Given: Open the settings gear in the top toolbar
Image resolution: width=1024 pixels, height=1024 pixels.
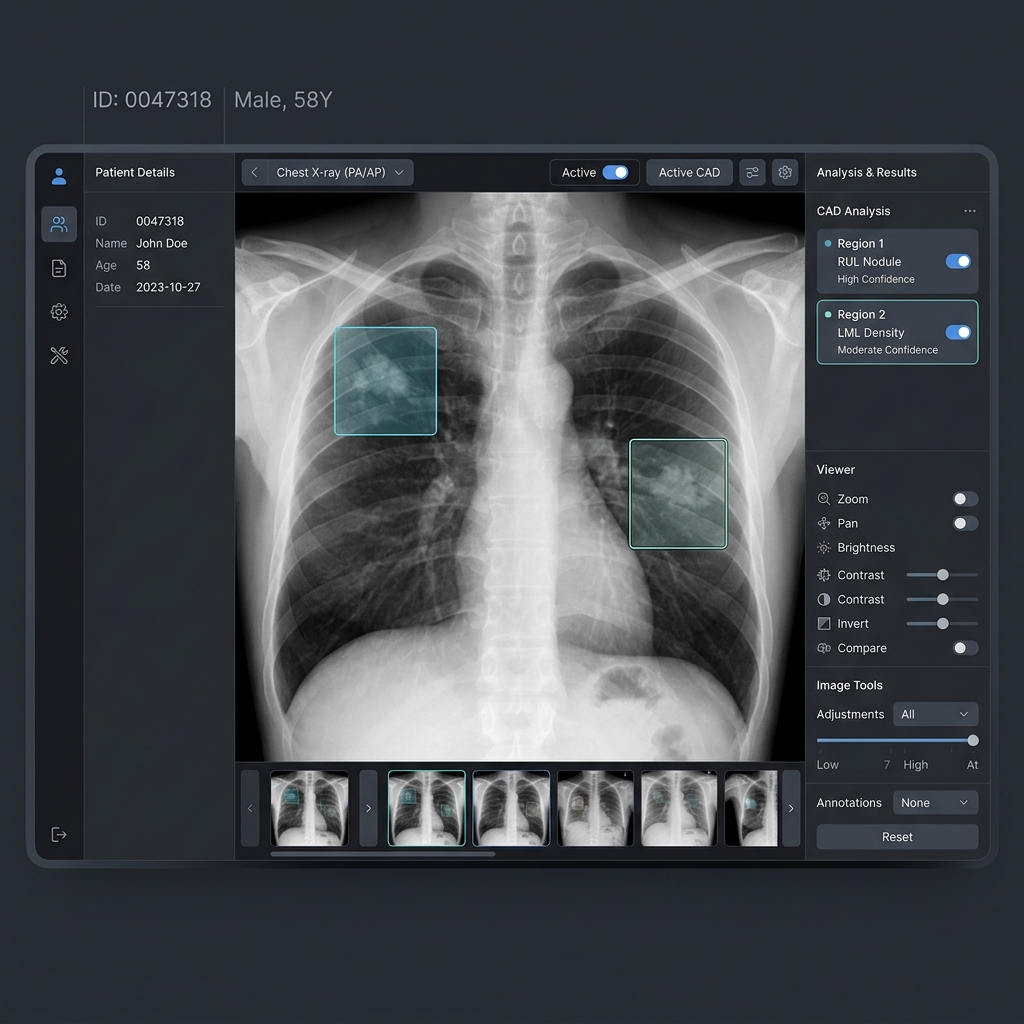Looking at the screenshot, I should coord(785,172).
